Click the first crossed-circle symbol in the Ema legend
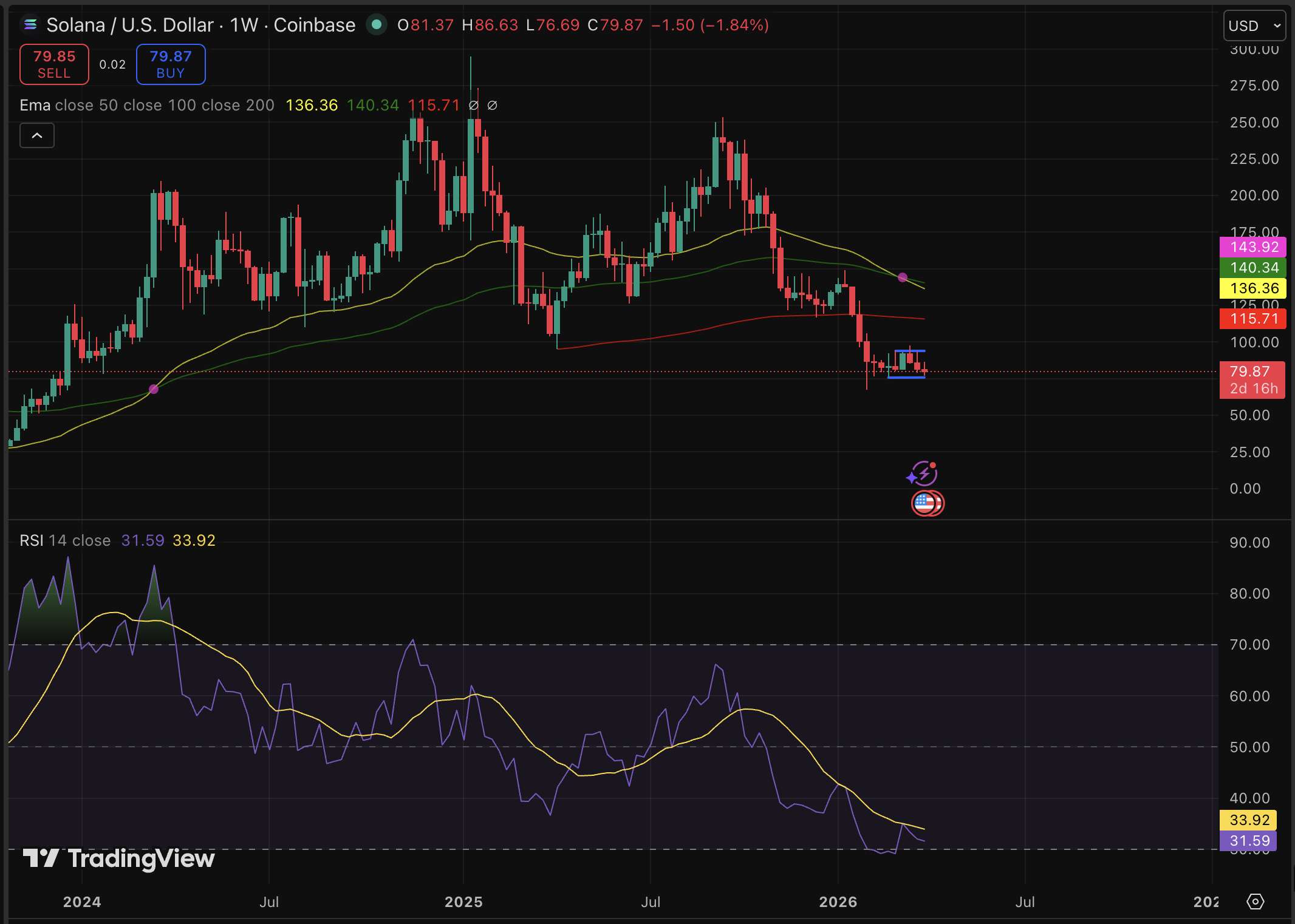1295x924 pixels. (474, 104)
